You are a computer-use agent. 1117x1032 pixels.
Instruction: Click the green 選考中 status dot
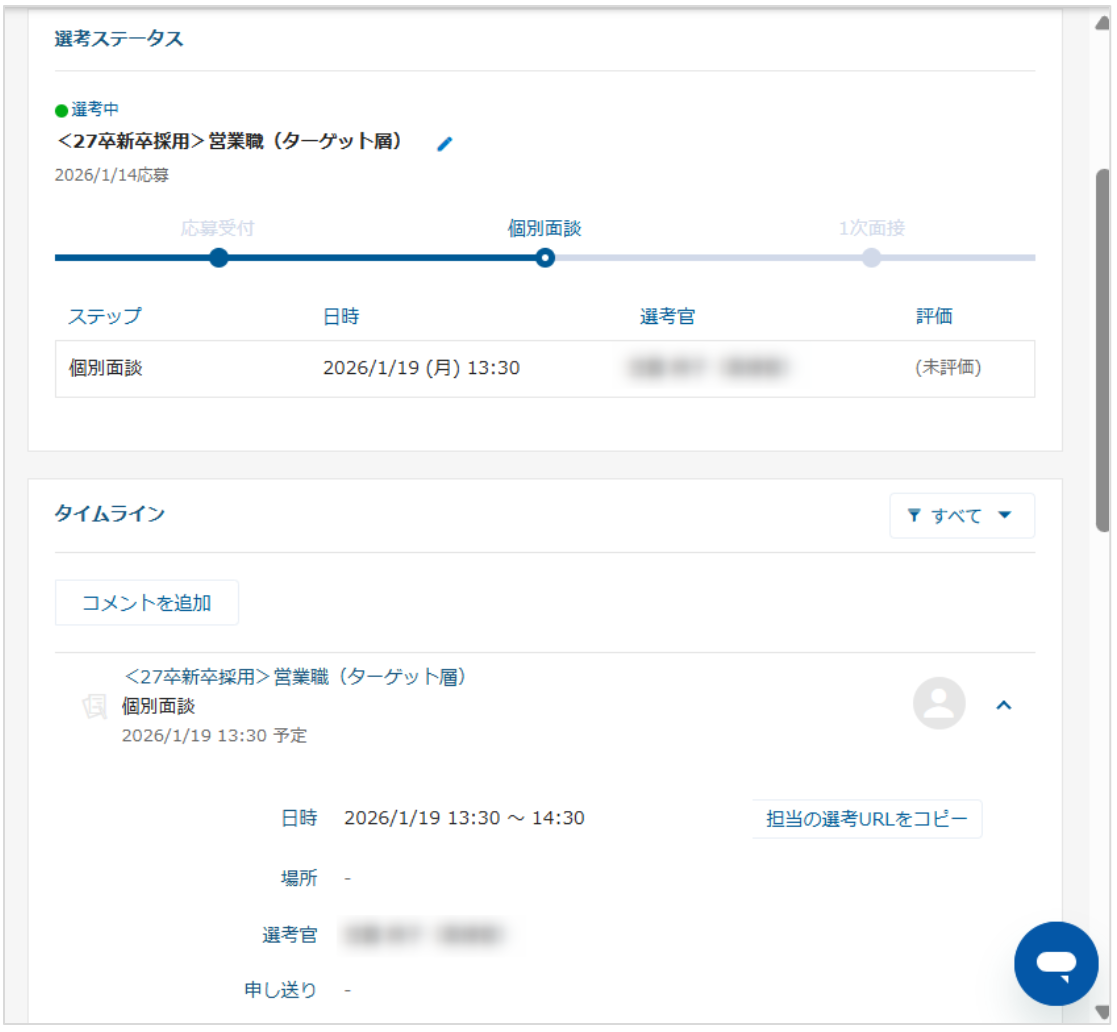pyautogui.click(x=62, y=110)
